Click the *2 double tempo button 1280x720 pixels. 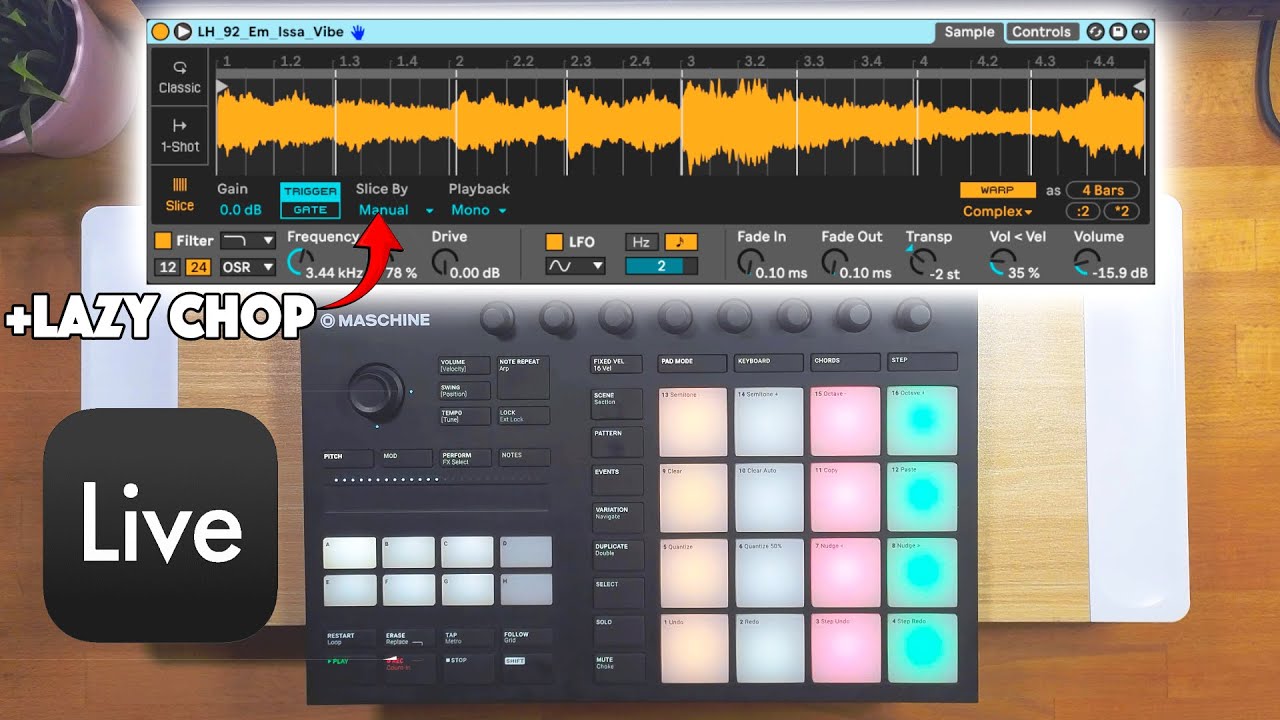click(x=1121, y=211)
